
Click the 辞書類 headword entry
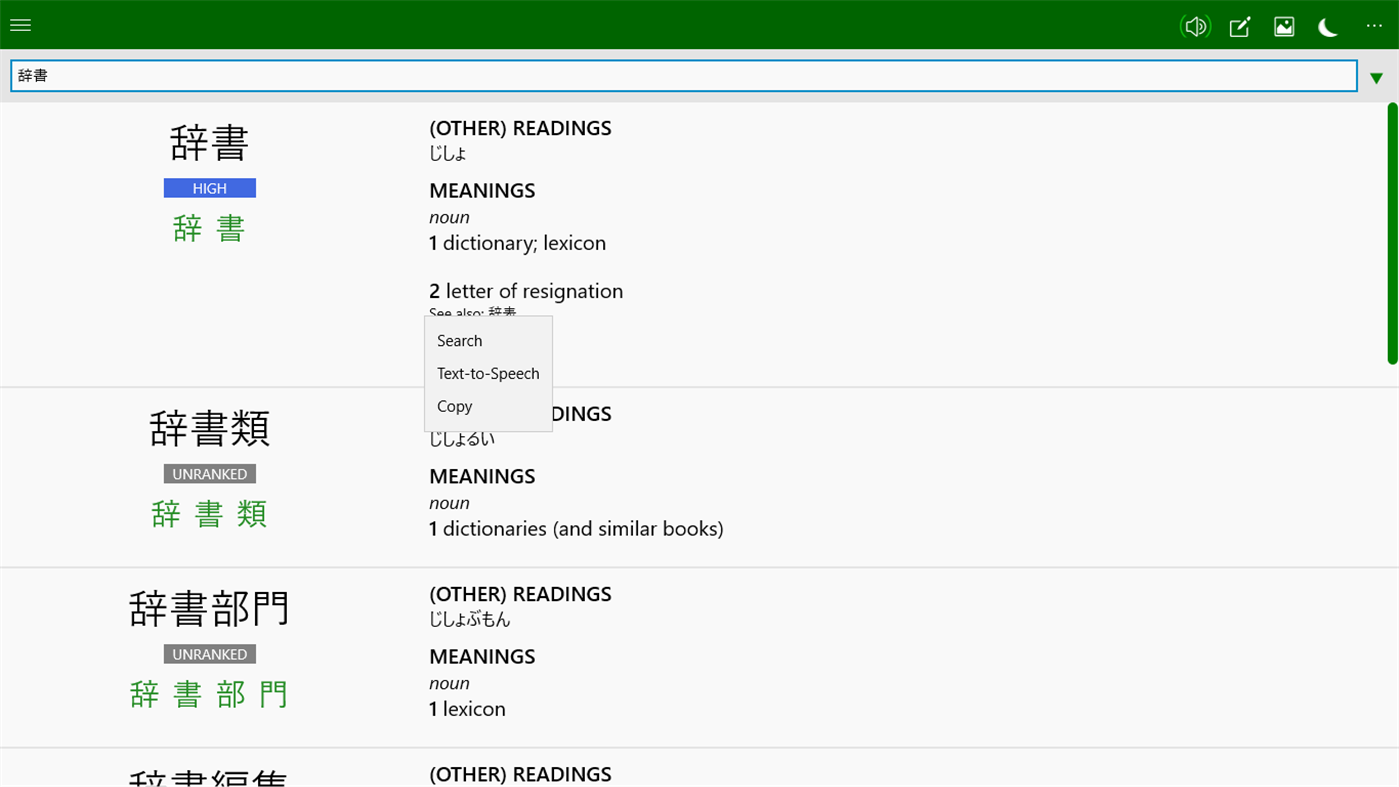coord(209,428)
